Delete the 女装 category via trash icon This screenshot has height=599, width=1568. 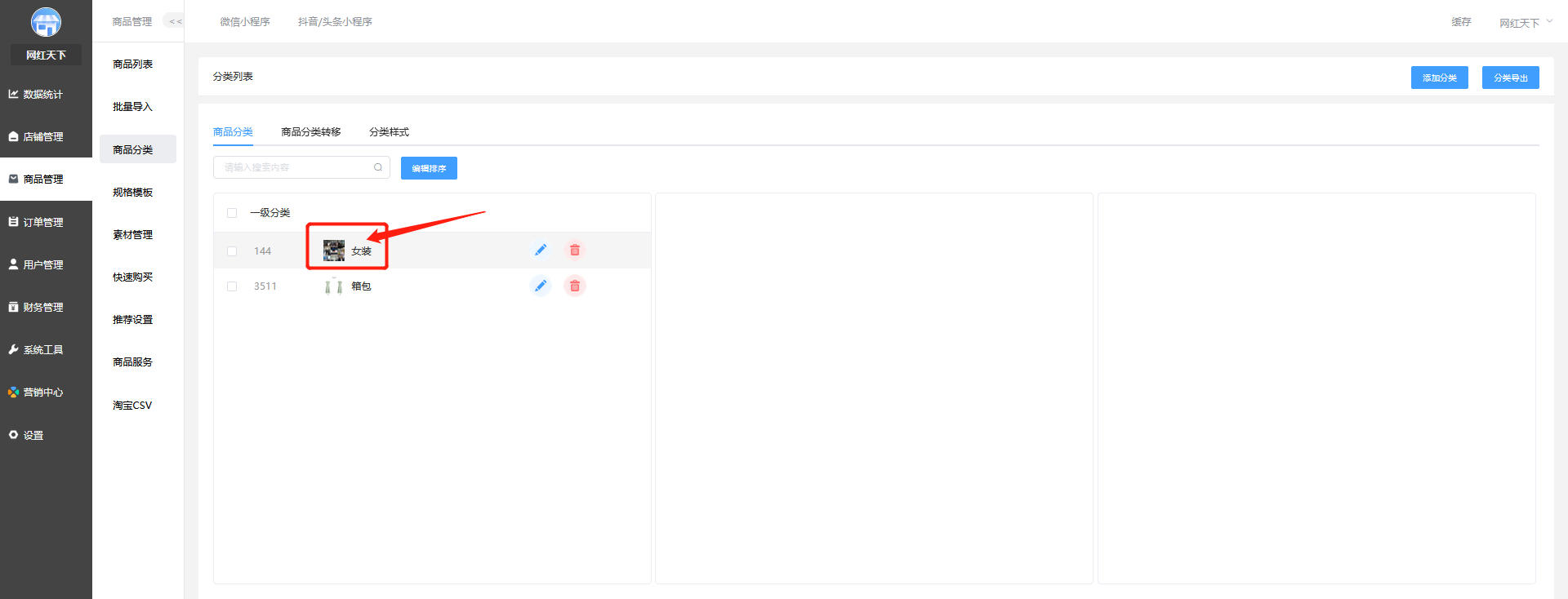click(x=575, y=251)
